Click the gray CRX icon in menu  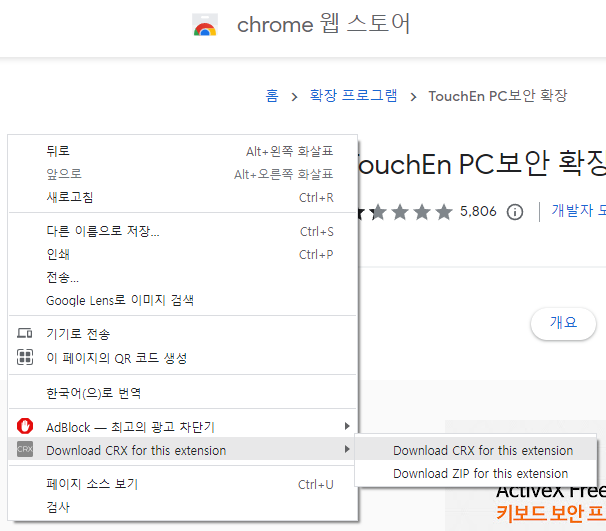click(x=25, y=449)
